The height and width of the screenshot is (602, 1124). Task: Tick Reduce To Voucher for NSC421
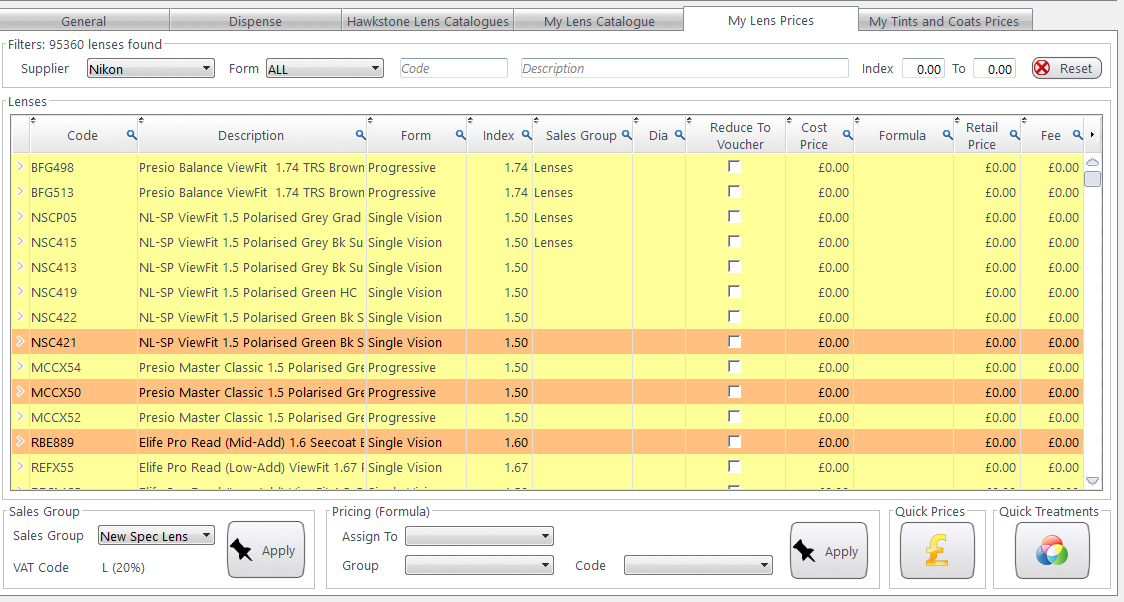[734, 341]
